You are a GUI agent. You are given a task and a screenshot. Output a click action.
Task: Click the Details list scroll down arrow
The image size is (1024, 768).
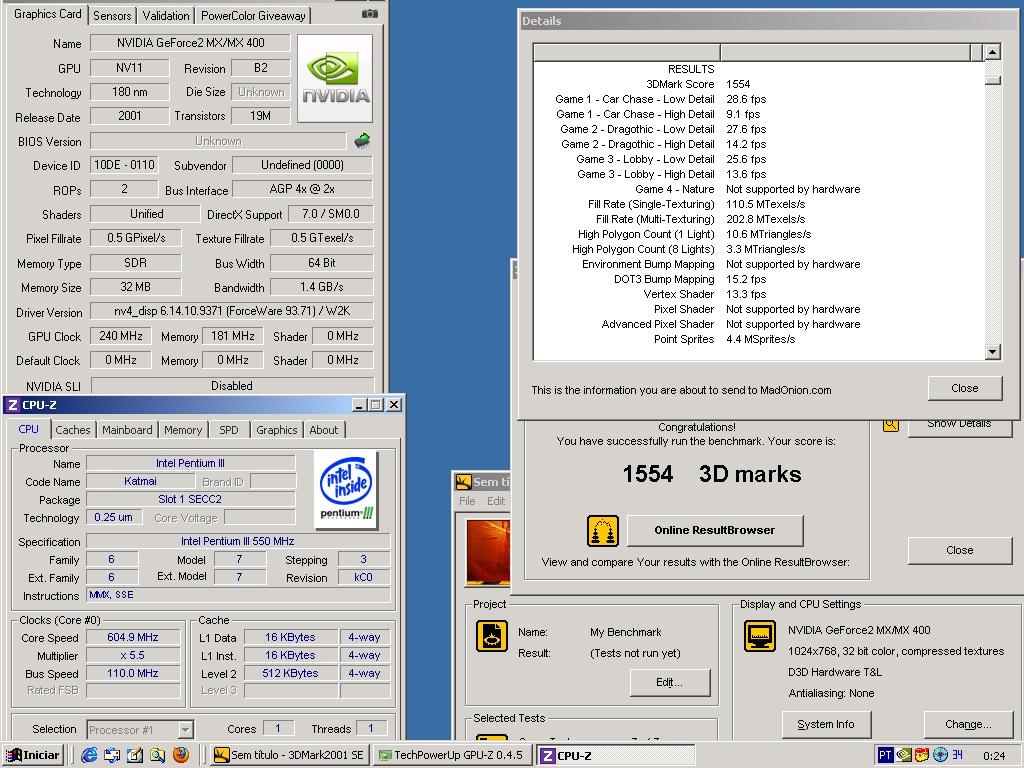(993, 352)
